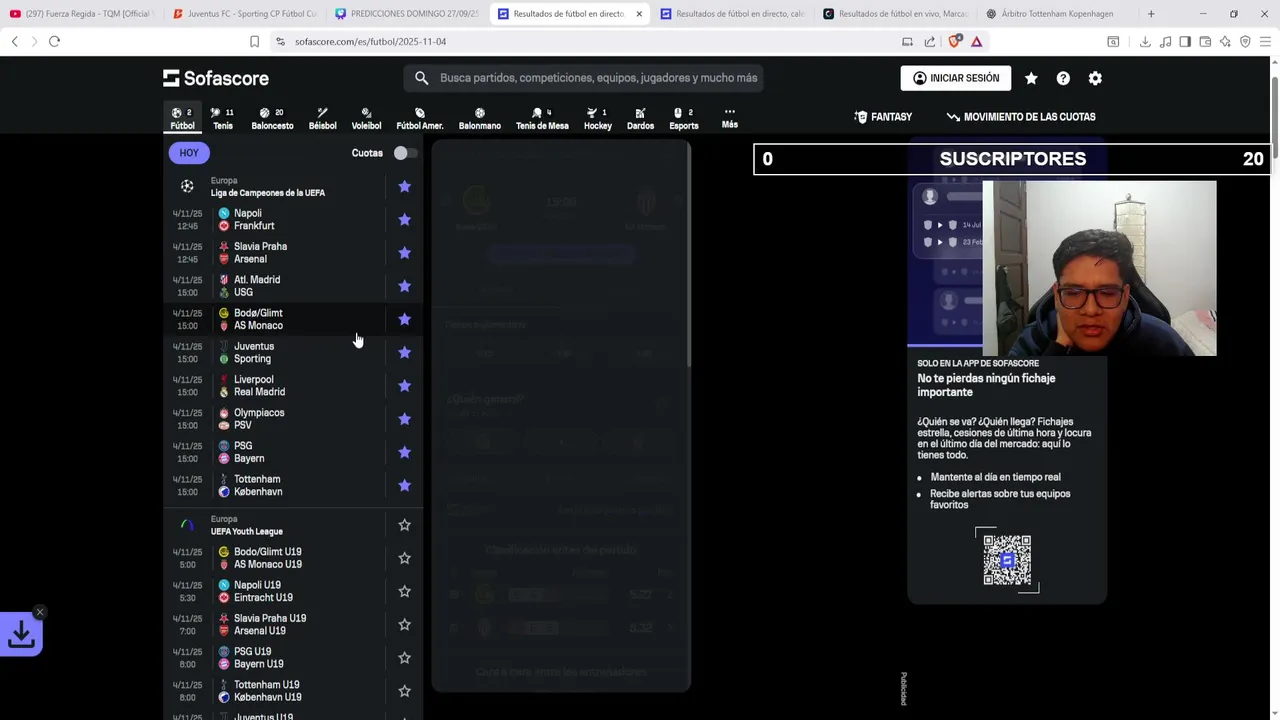Screen dimensions: 1280x720
Task: Reload the page
Action: point(54,41)
